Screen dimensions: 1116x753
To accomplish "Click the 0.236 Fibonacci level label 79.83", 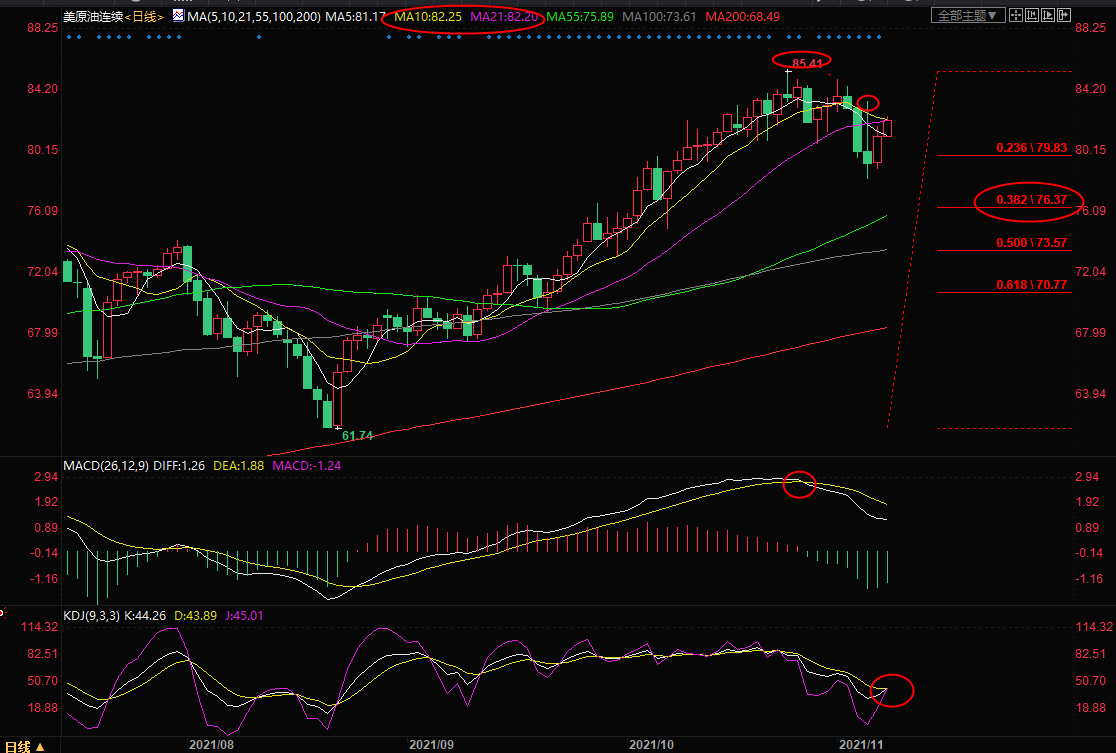I will [x=1031, y=147].
